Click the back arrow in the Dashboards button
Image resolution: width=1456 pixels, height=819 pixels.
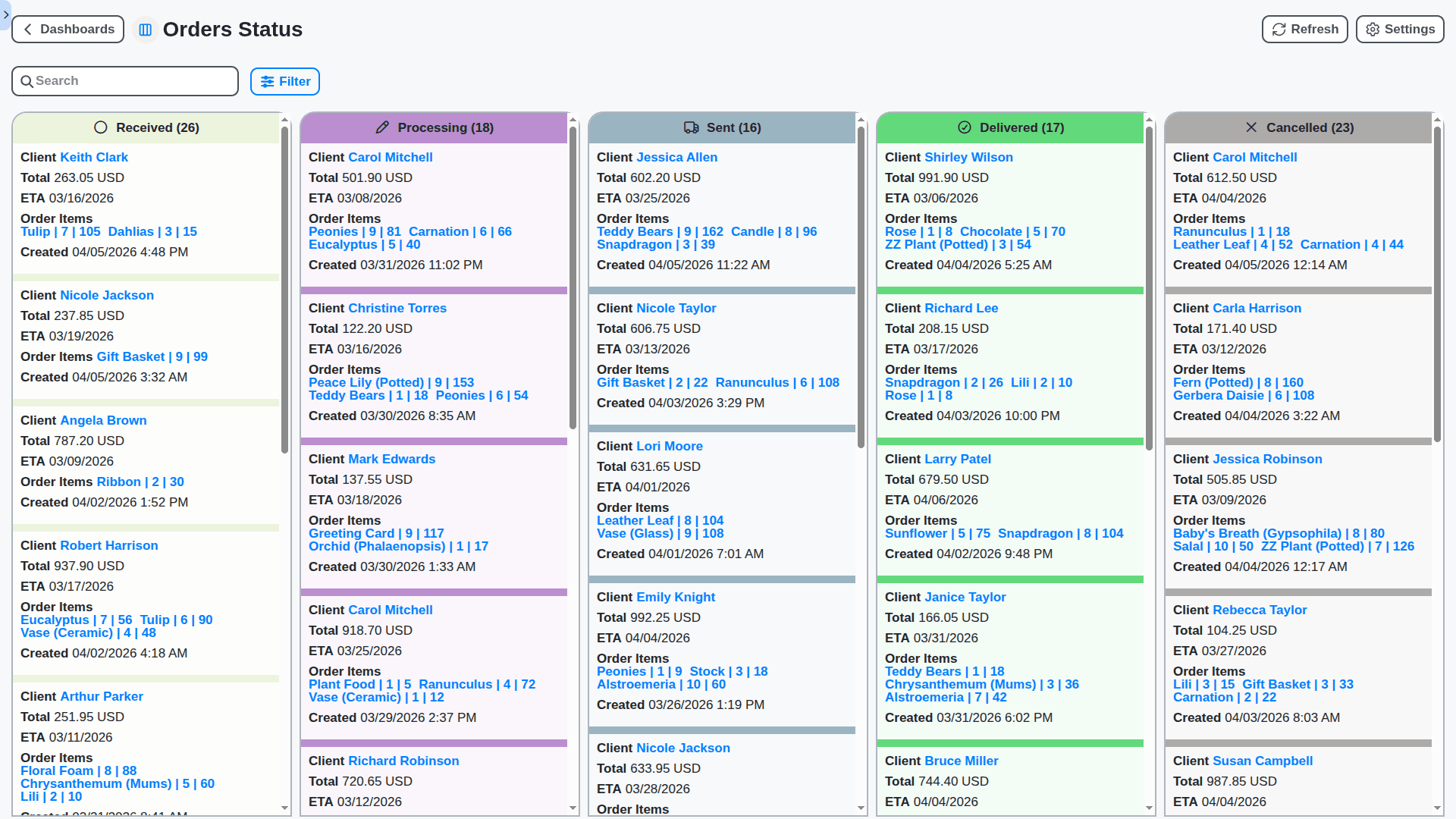[x=27, y=29]
